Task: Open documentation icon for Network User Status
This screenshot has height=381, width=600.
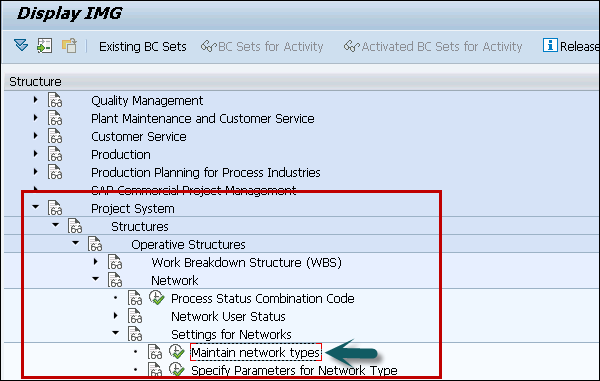Action: pyautogui.click(x=135, y=316)
